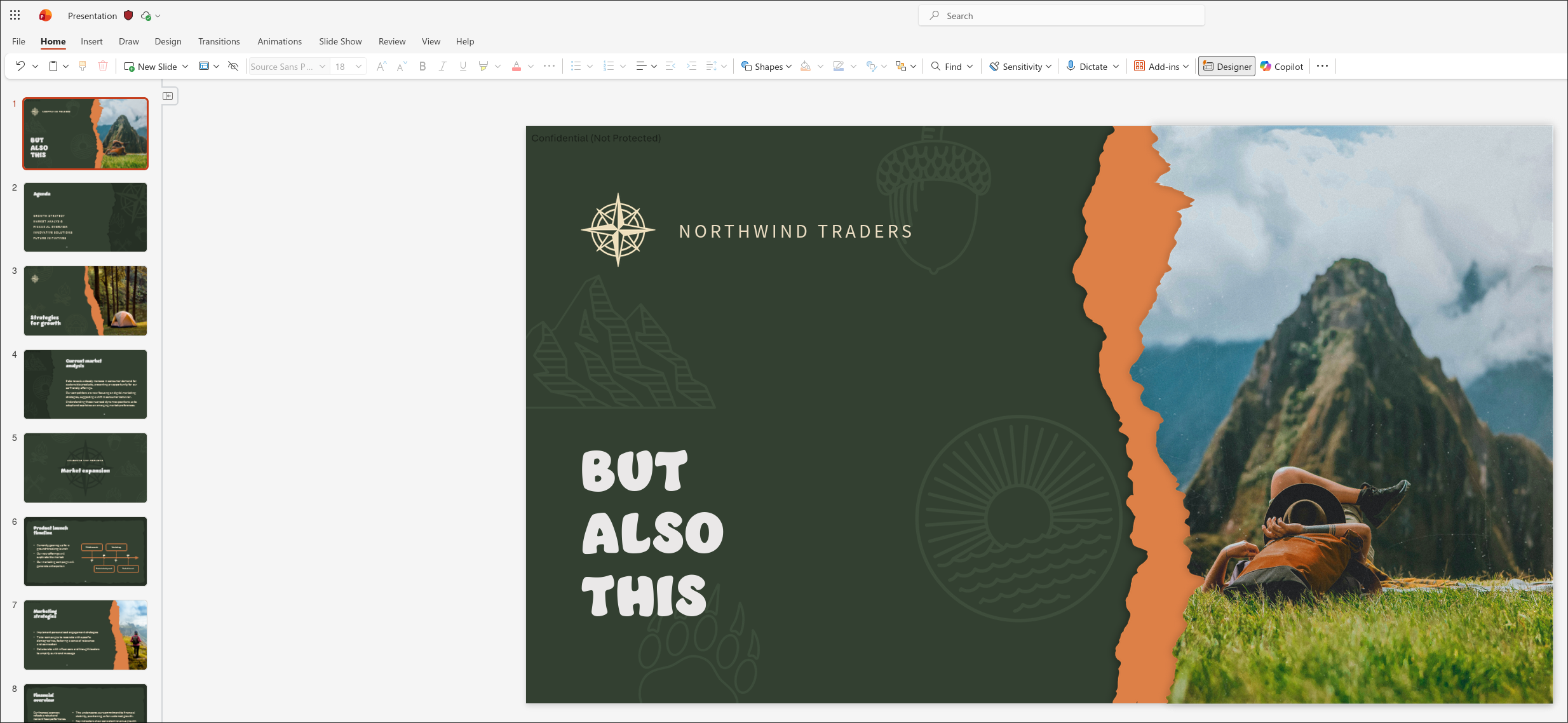This screenshot has width=1568, height=723.
Task: Select slide 6 thumbnail with timeline
Action: [x=85, y=551]
